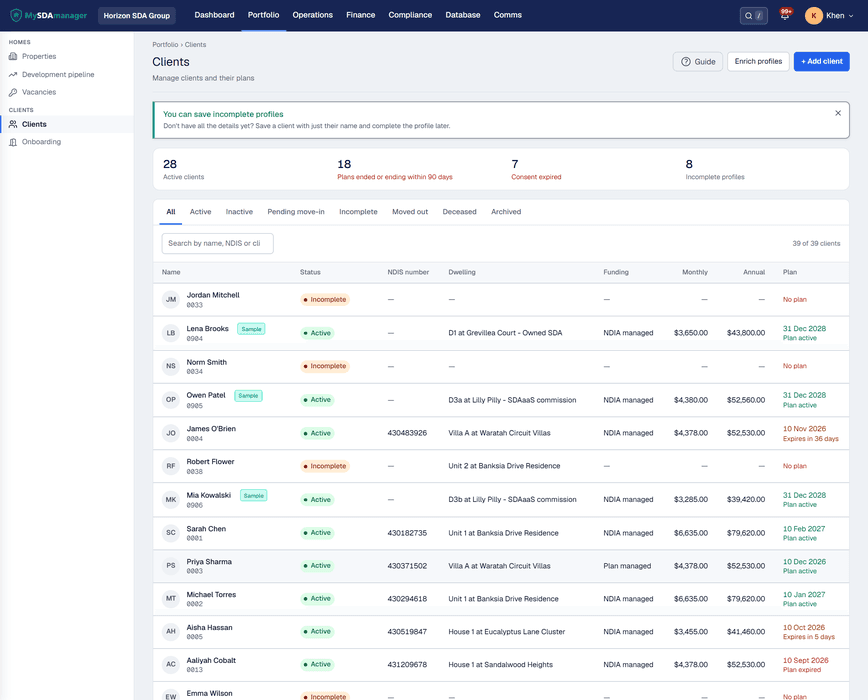Click the 18 plans ending within 90 days stat
868x700 pixels.
pos(395,169)
